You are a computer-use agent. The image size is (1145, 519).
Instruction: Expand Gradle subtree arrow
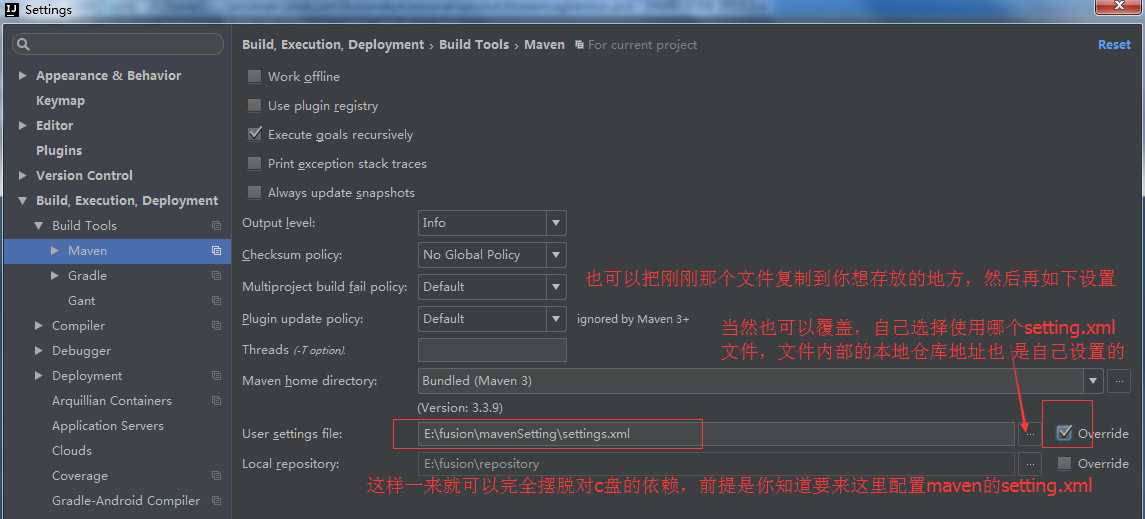(x=55, y=276)
